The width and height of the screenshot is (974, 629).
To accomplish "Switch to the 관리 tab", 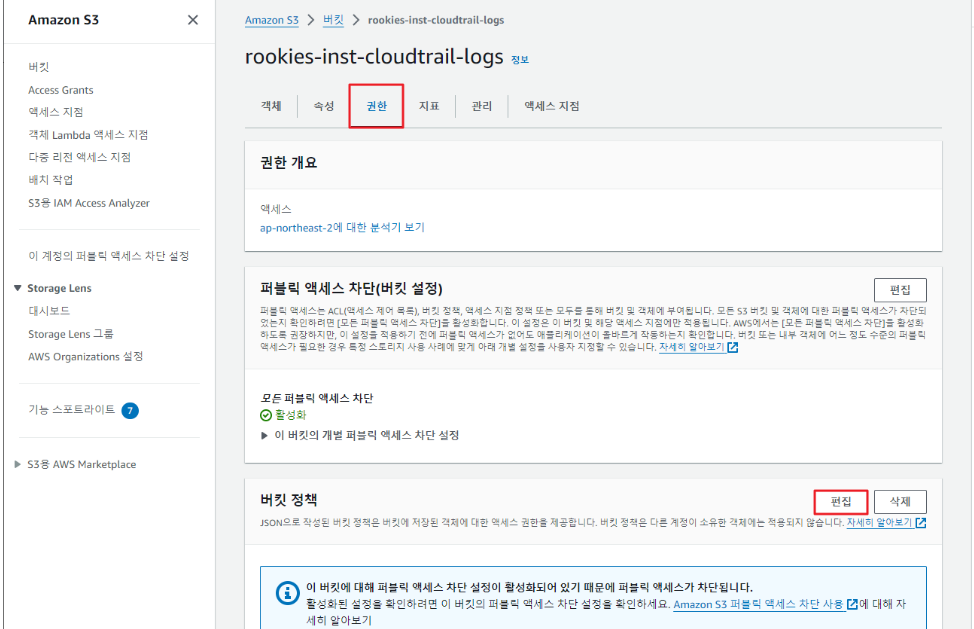I will pyautogui.click(x=481, y=106).
